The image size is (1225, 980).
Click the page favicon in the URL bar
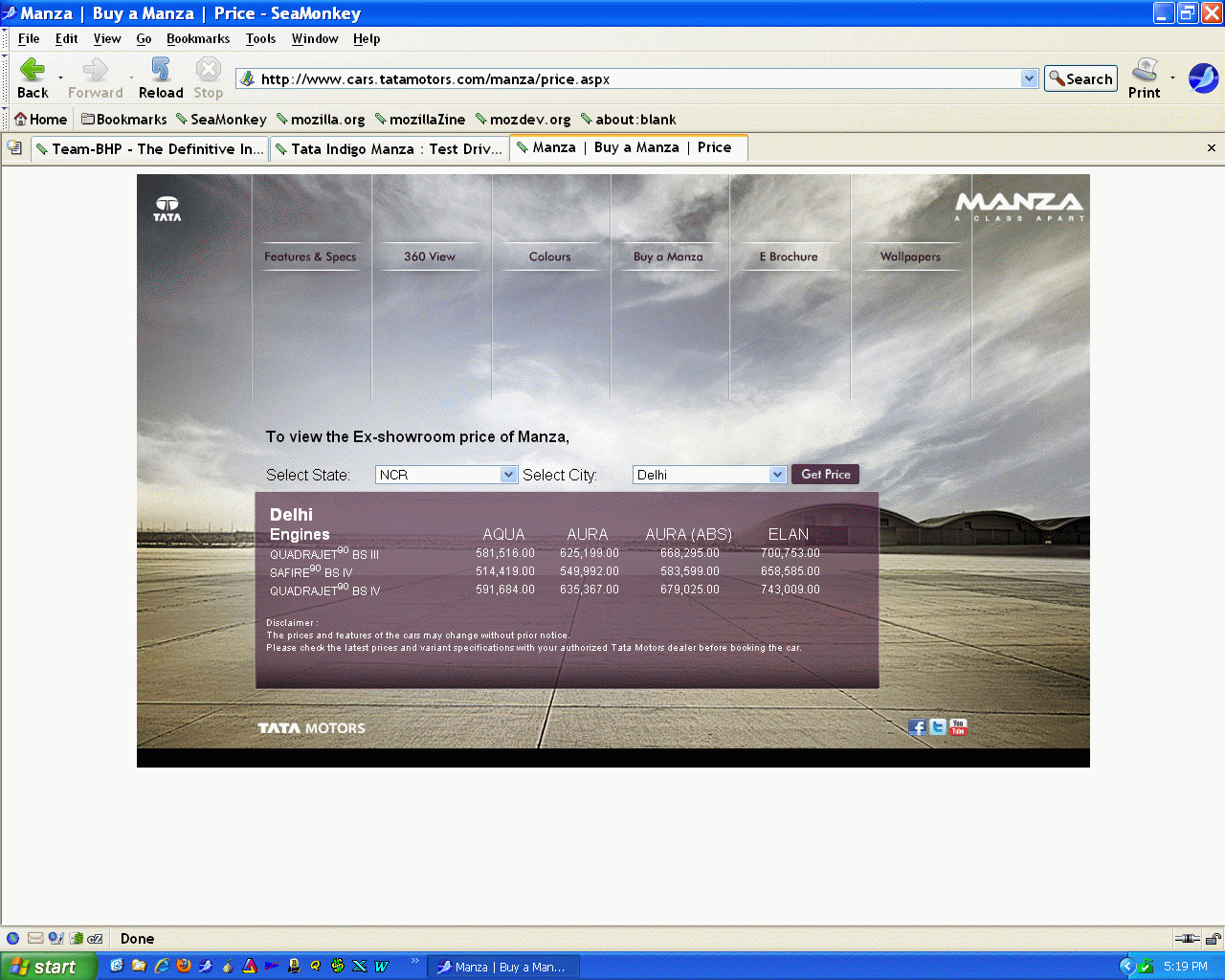coord(248,78)
